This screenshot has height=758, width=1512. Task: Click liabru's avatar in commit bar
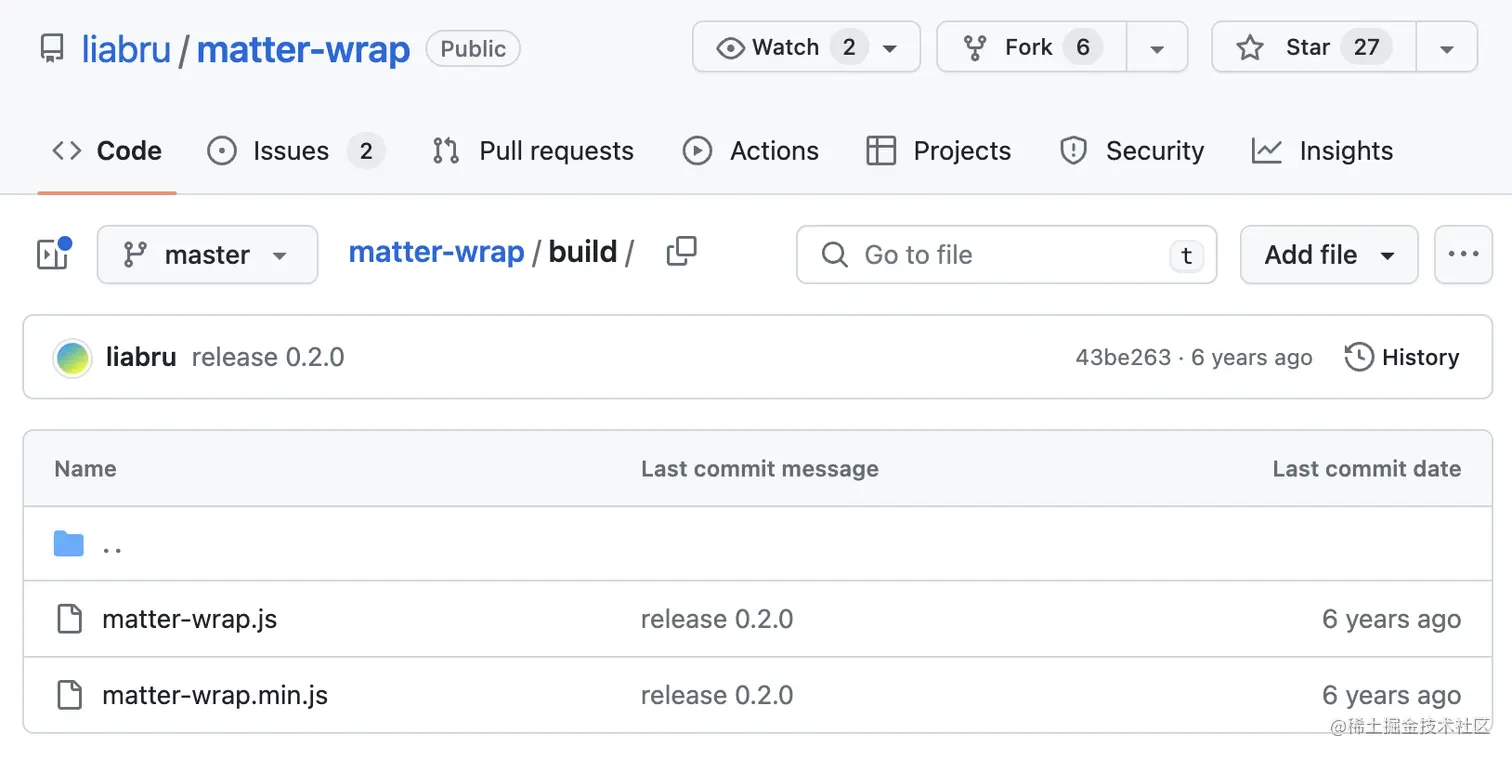point(72,358)
